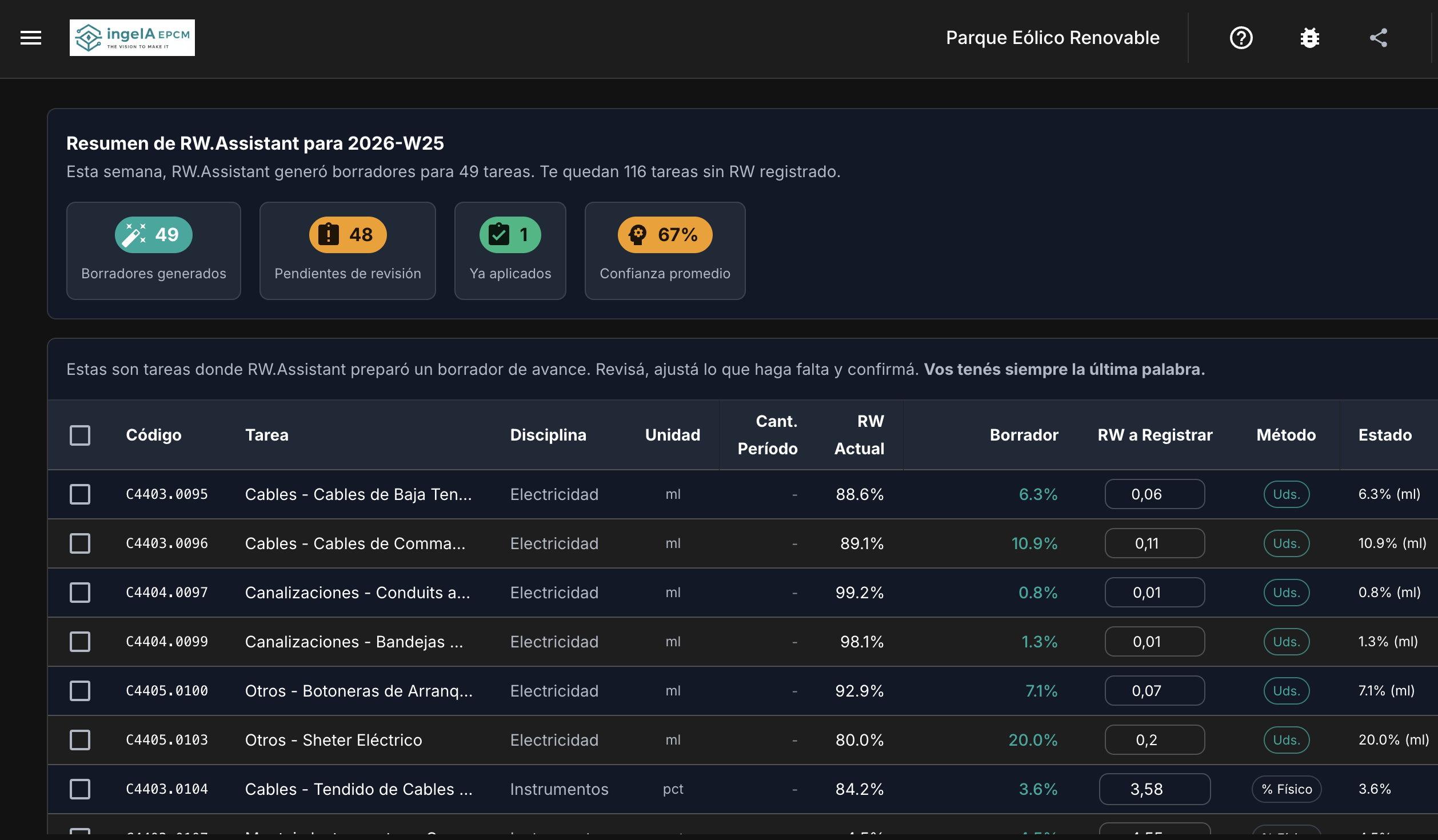Click the Disciplina column header
The height and width of the screenshot is (840, 1438).
click(x=548, y=435)
